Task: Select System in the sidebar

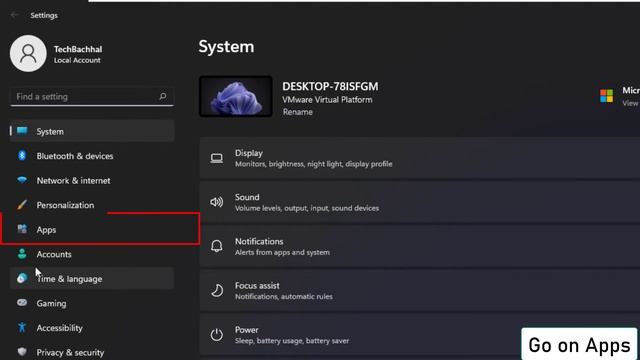Action: click(x=92, y=131)
